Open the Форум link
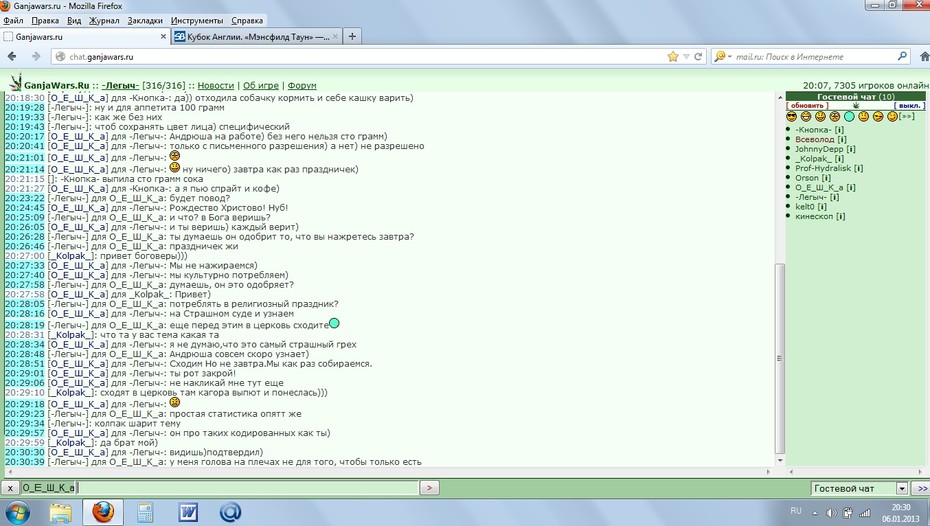The image size is (930, 526). (302, 85)
